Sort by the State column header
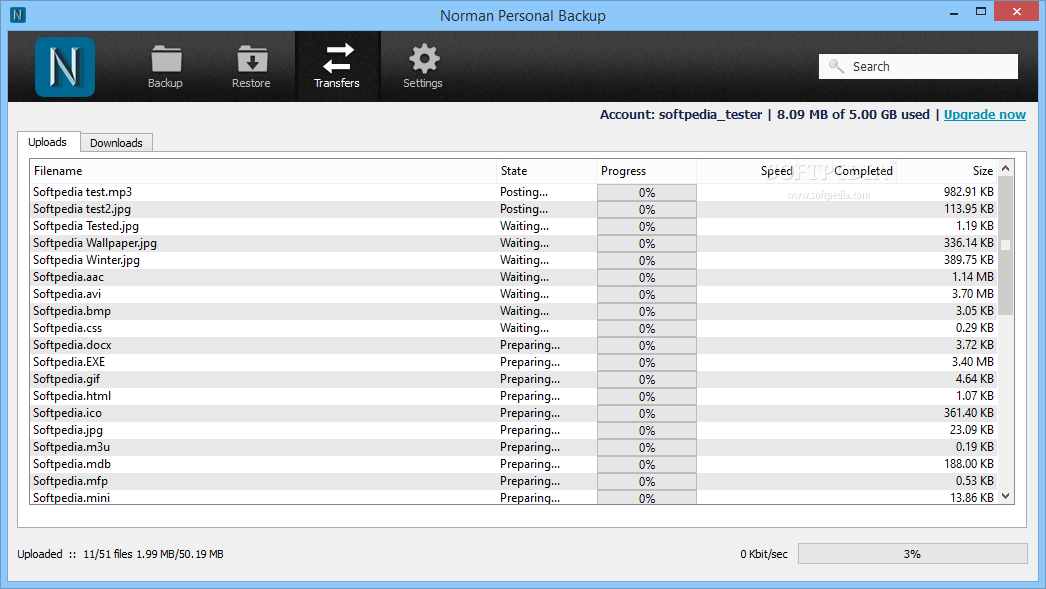 [x=546, y=171]
